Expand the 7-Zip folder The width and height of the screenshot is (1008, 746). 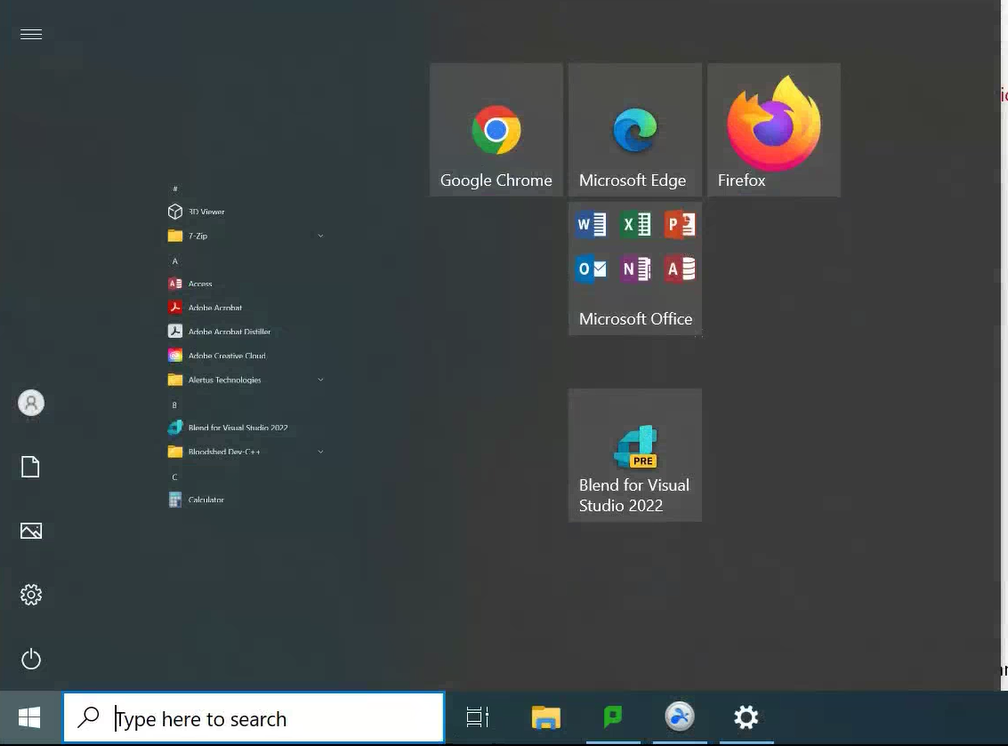(320, 235)
